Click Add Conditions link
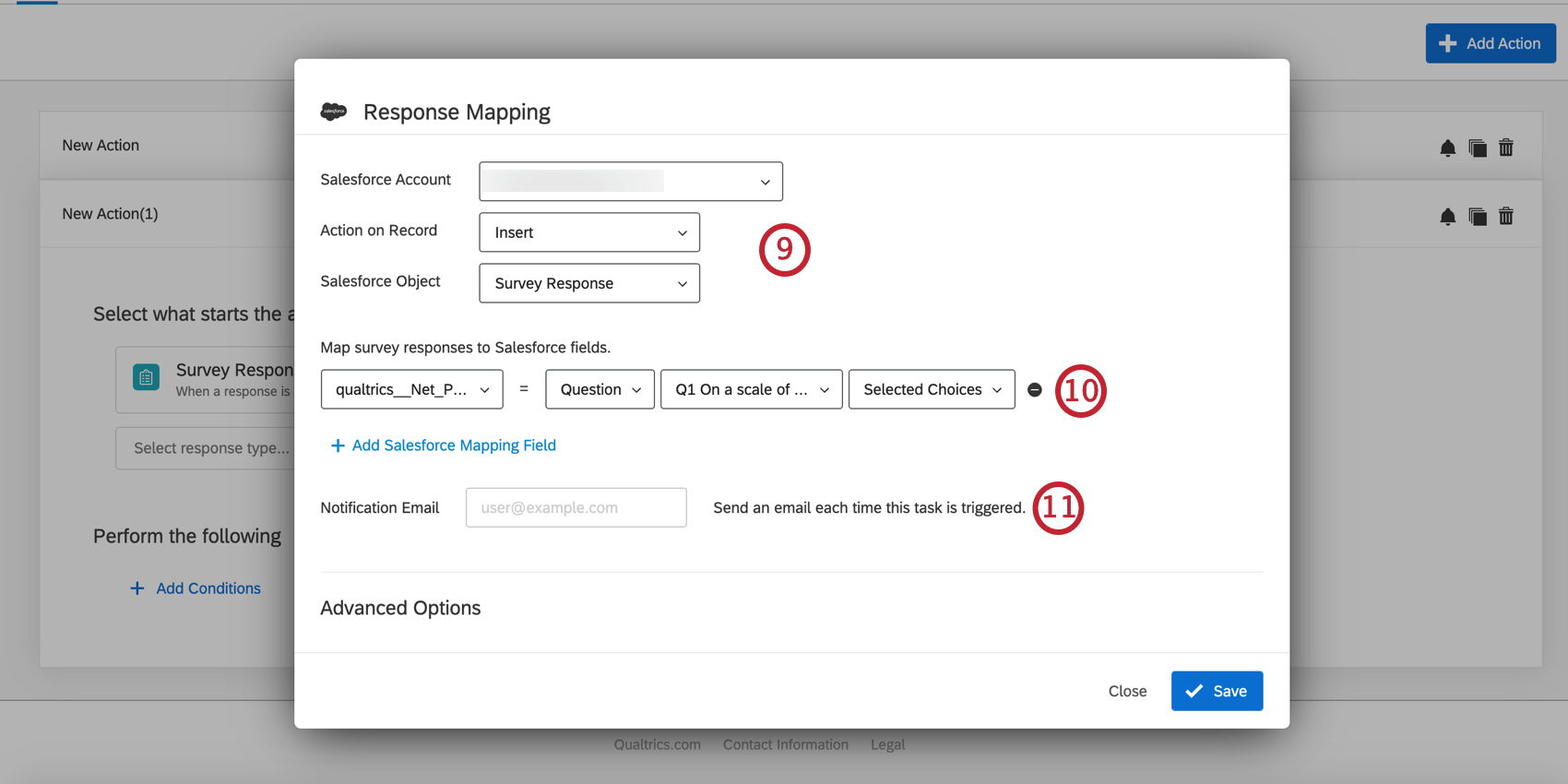The width and height of the screenshot is (1568, 784). 208,588
